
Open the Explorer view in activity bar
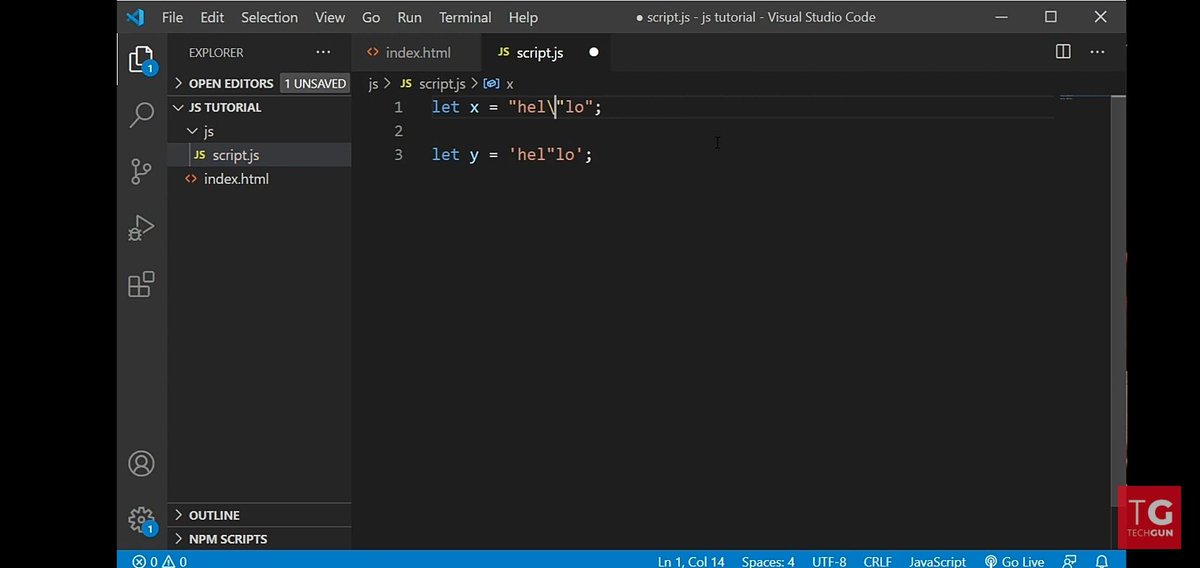pyautogui.click(x=141, y=59)
